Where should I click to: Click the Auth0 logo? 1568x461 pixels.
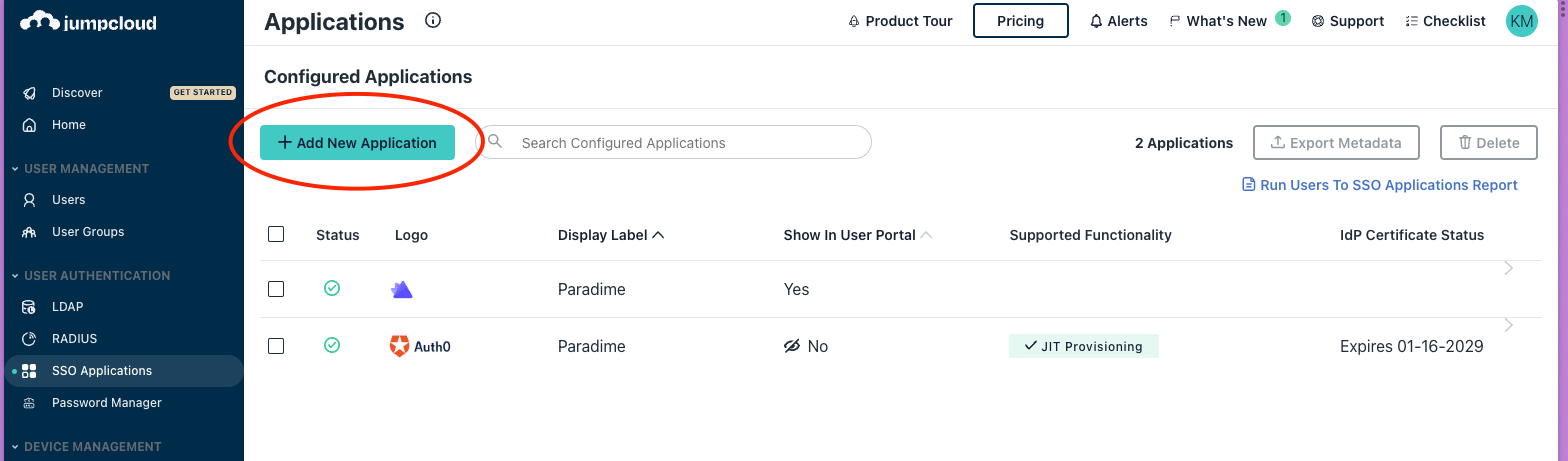click(420, 347)
